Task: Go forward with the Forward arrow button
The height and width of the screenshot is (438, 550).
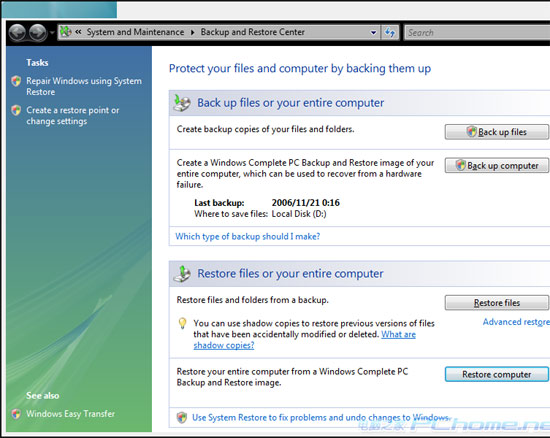Action: [x=38, y=32]
